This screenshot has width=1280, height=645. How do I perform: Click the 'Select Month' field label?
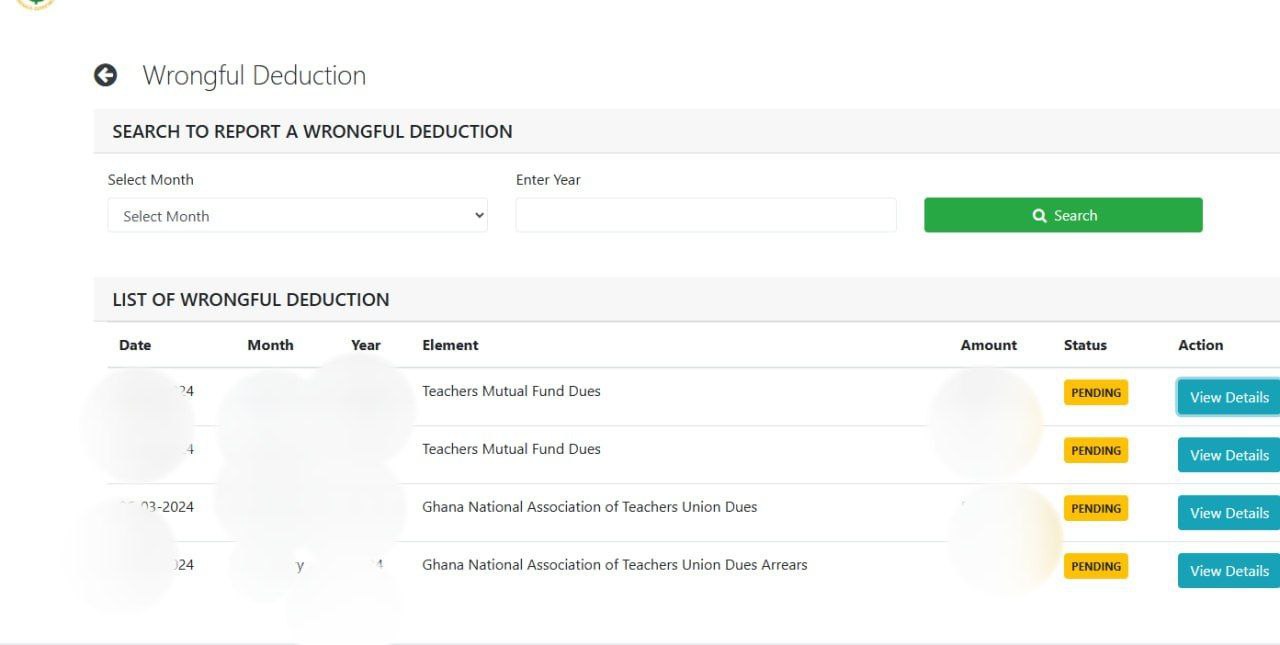[x=151, y=180]
